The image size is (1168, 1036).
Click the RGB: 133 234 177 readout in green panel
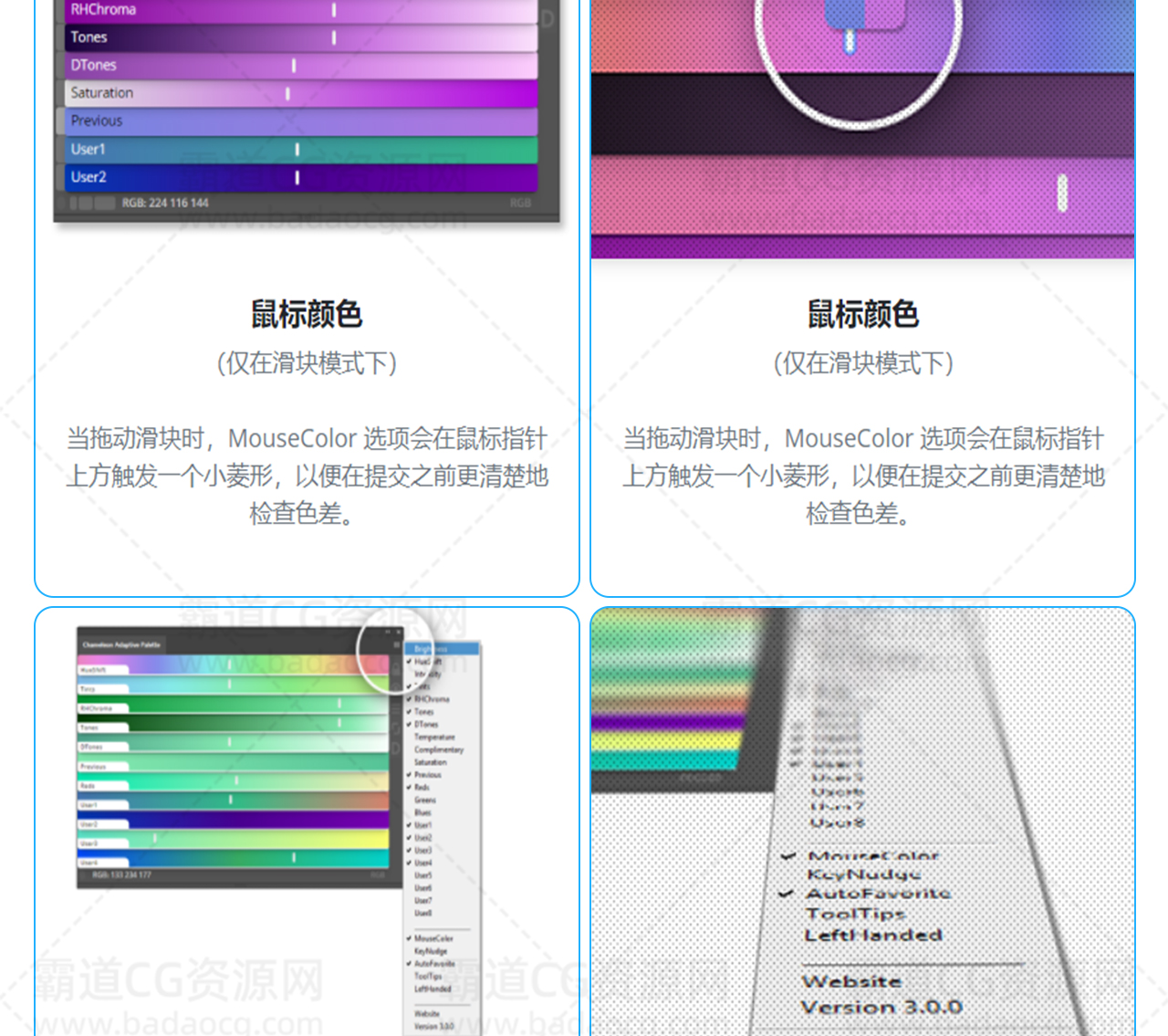122,875
